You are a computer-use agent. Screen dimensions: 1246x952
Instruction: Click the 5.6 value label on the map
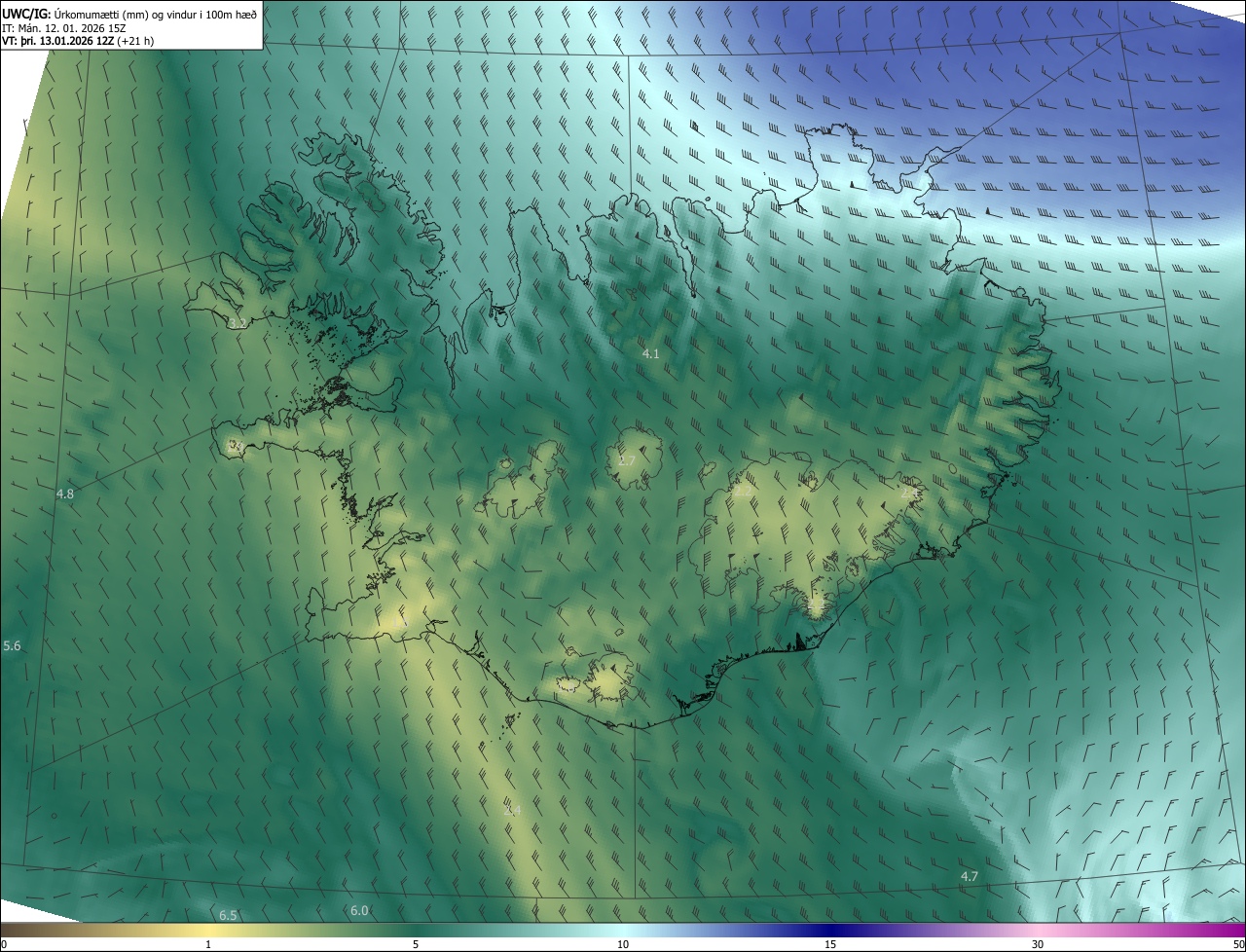click(x=12, y=646)
